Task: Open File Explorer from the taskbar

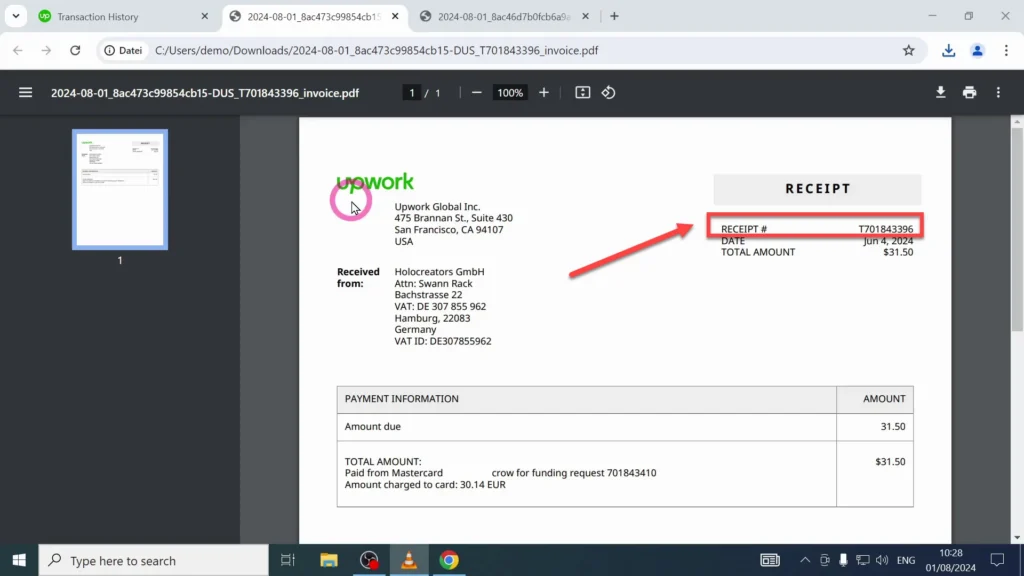Action: (x=328, y=560)
